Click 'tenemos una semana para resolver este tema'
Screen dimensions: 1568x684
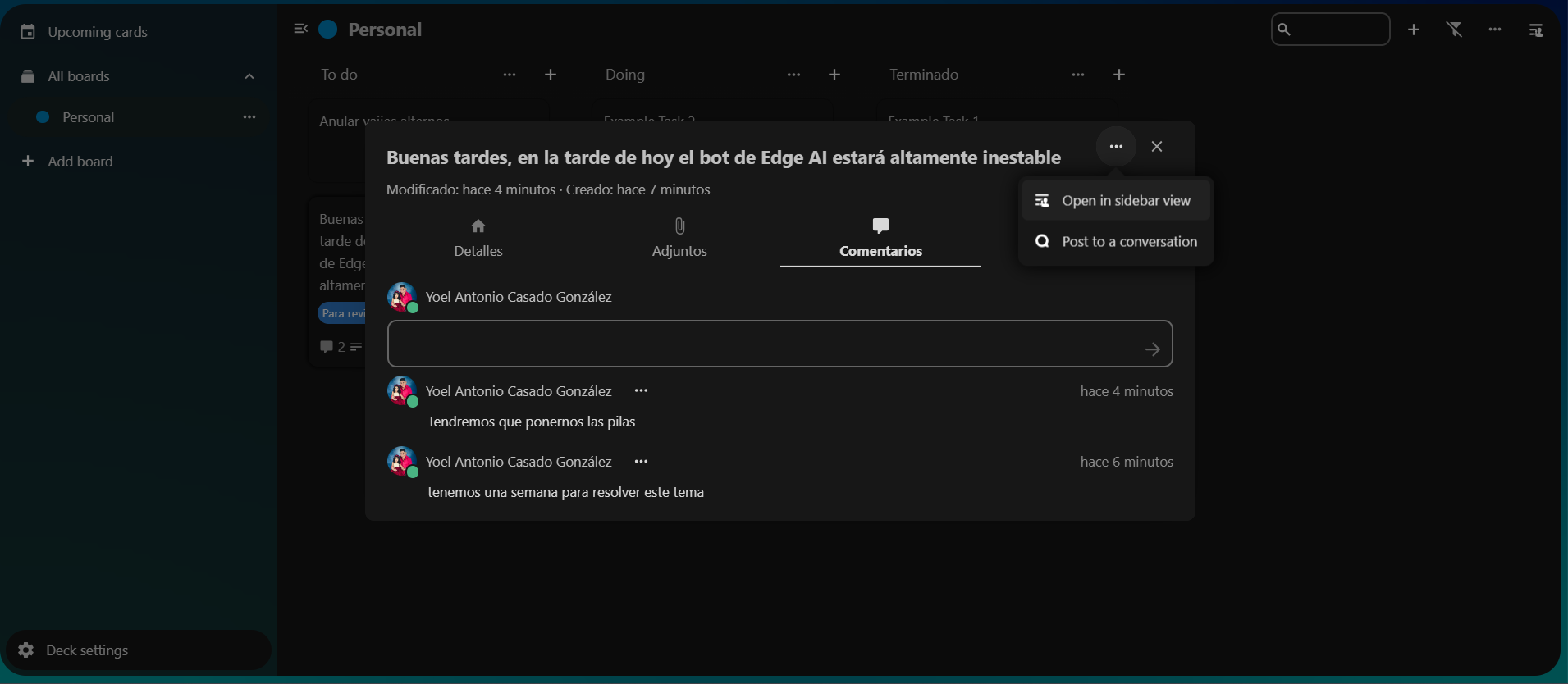[566, 492]
